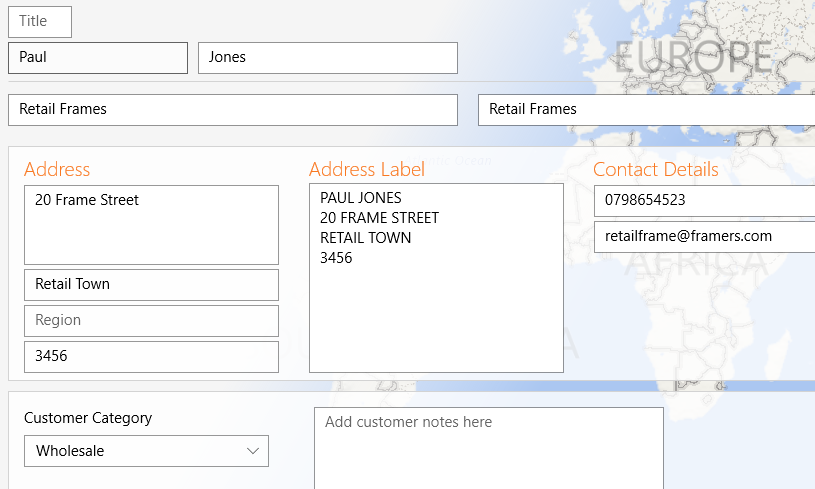This screenshot has width=815, height=489.
Task: Click inside the Address Label text box
Action: pyautogui.click(x=436, y=278)
